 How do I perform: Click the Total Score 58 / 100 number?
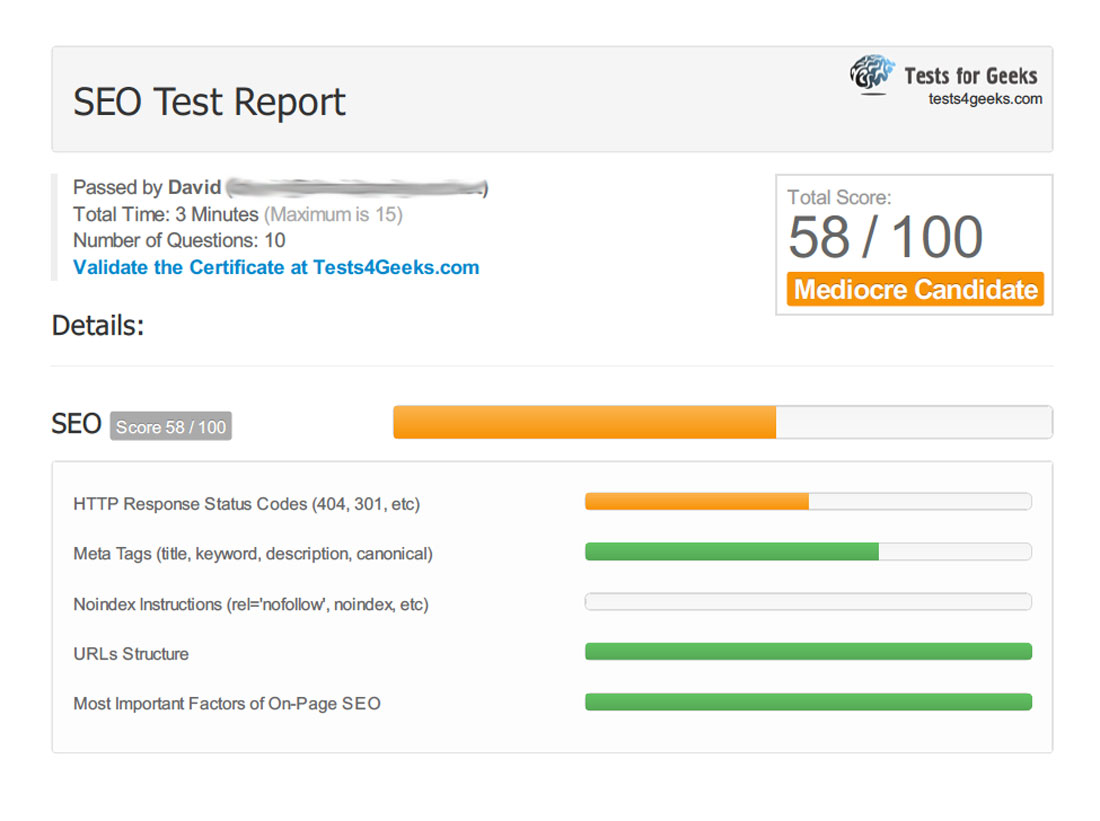coord(885,237)
